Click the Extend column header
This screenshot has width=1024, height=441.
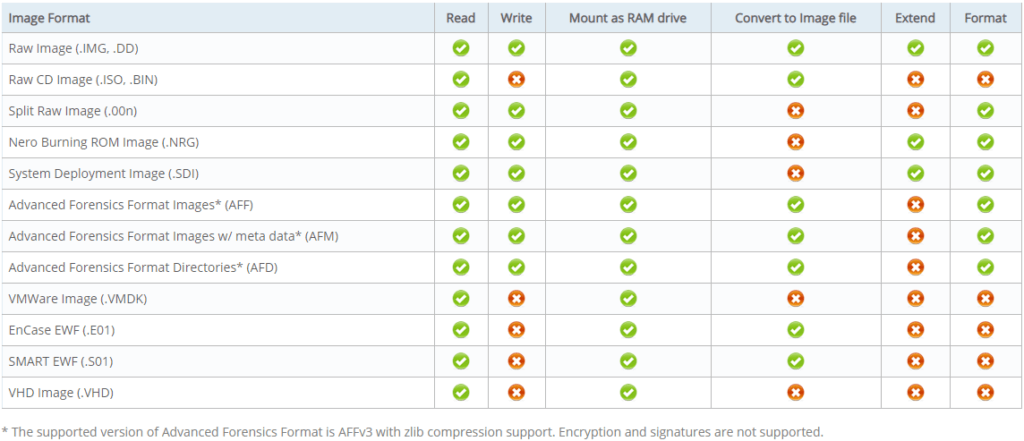[915, 18]
